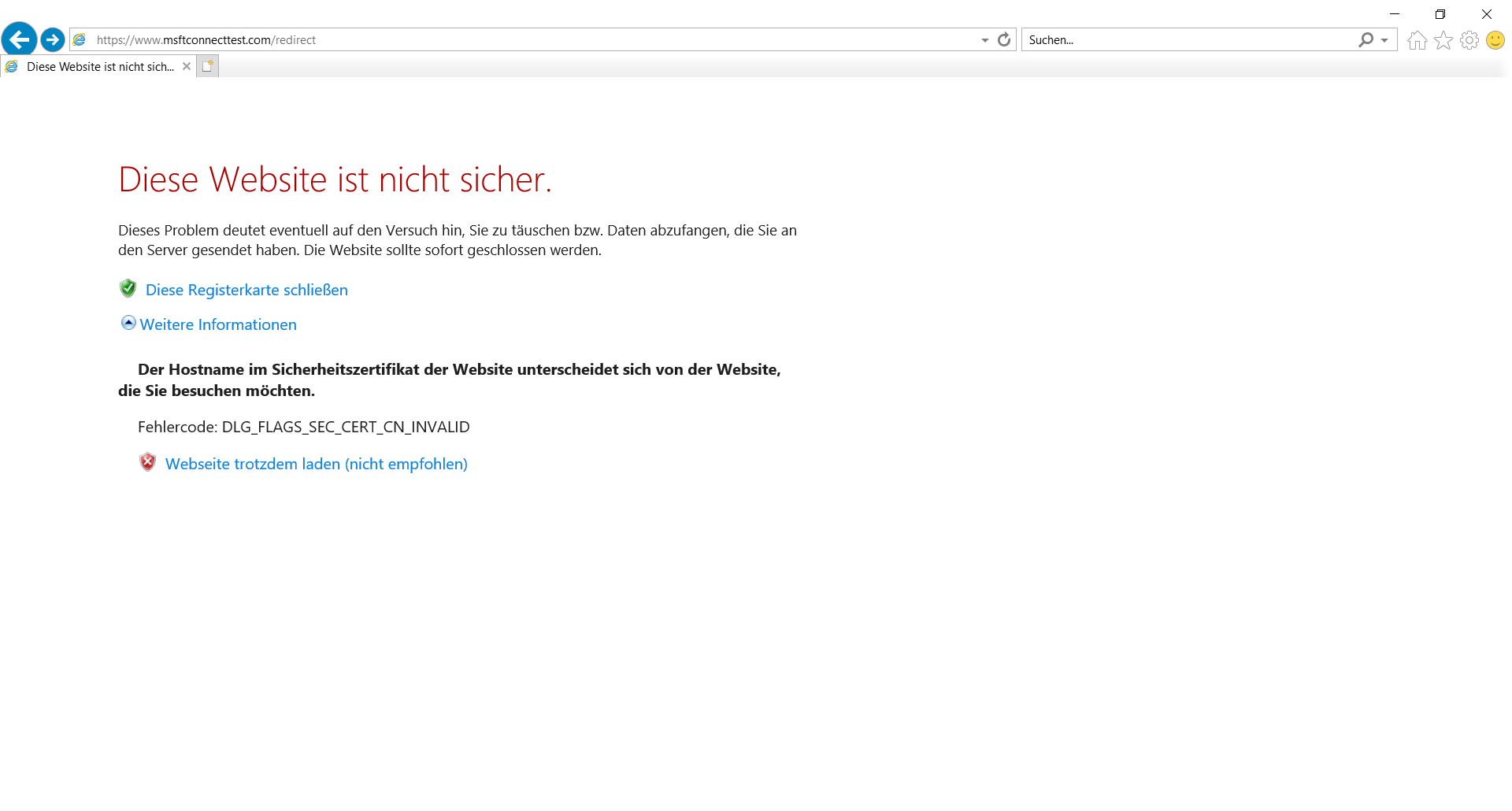This screenshot has height=811, width=1512.
Task: Collapse 'Weitere Informationen' section
Action: tap(128, 323)
